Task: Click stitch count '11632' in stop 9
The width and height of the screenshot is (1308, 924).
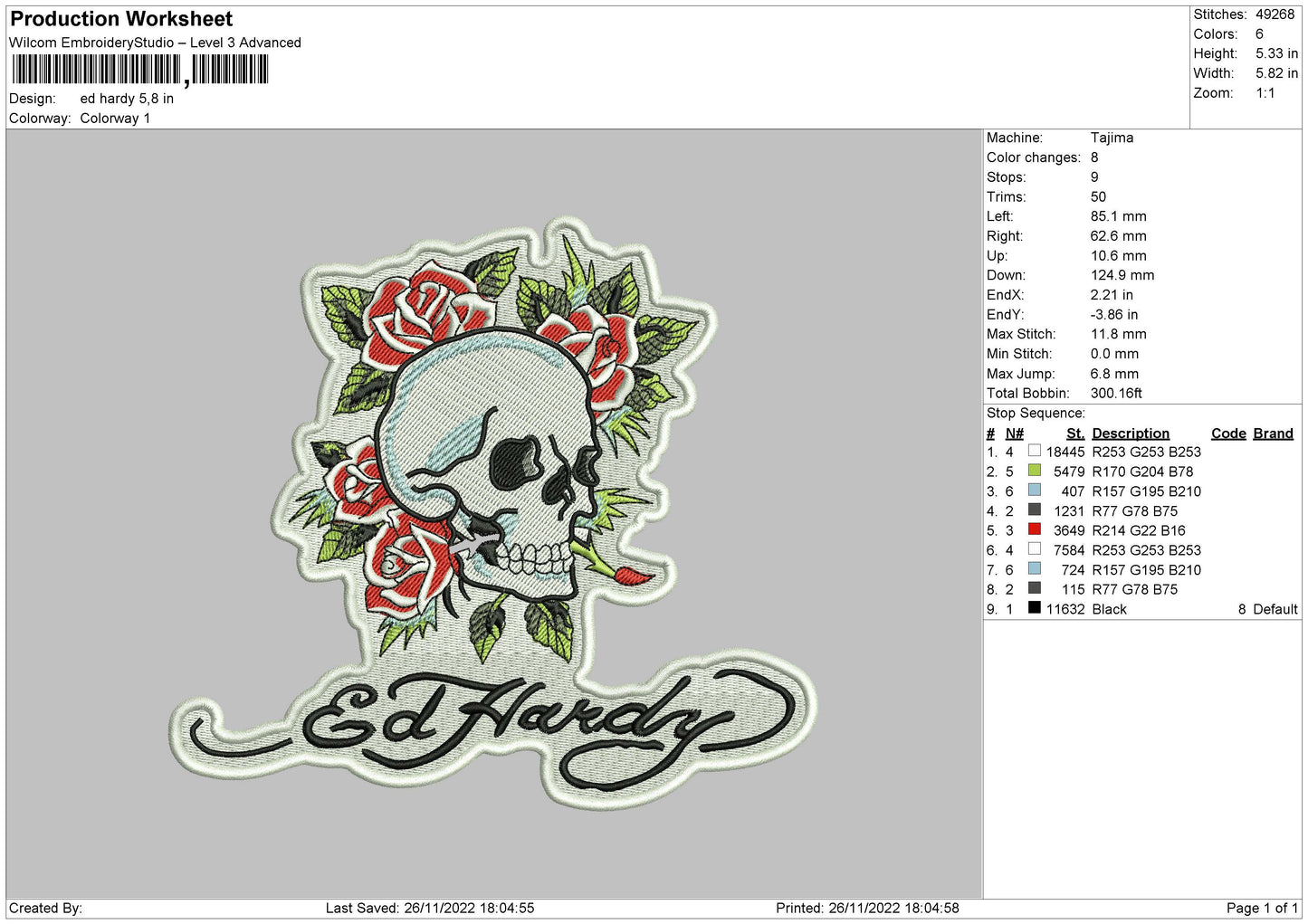Action: coord(1065,609)
